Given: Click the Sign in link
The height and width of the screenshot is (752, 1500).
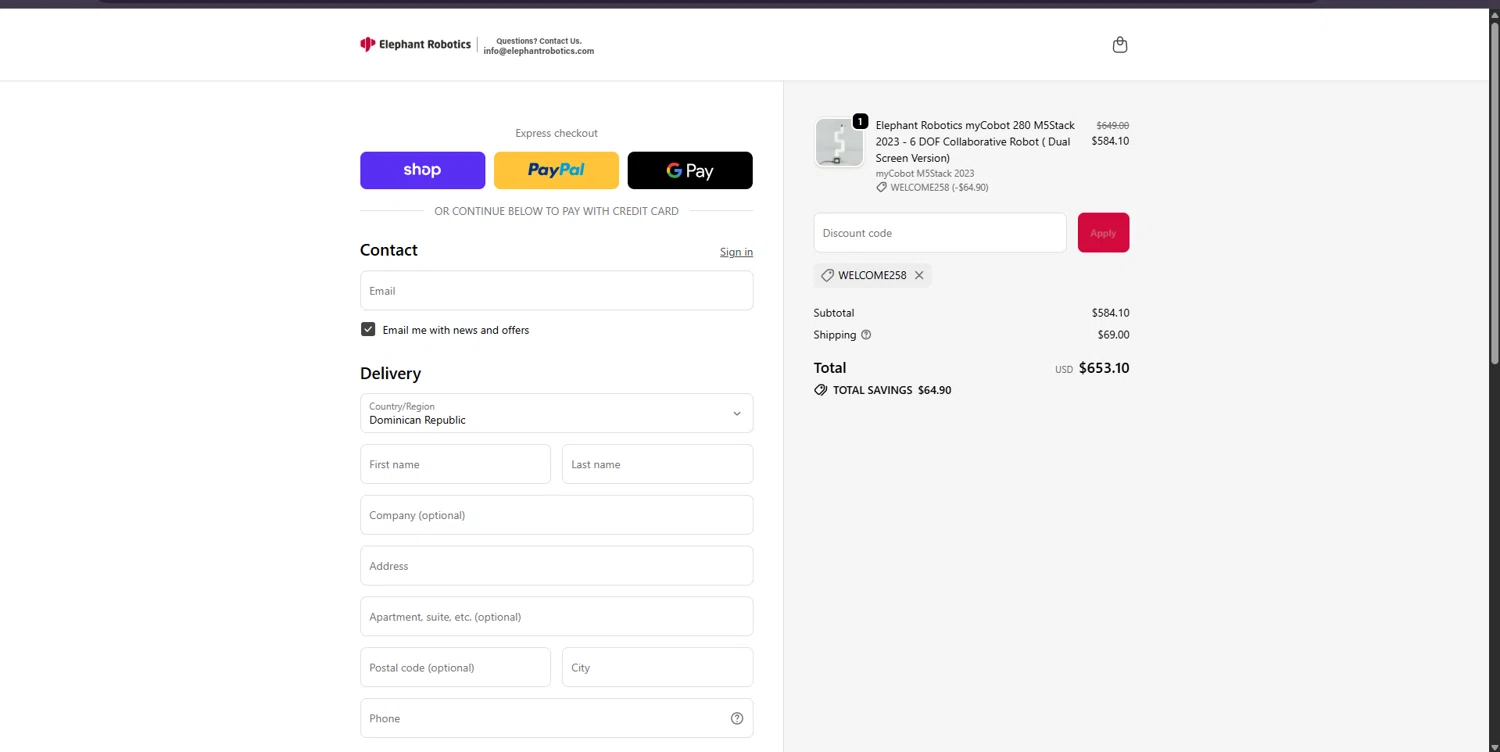Looking at the screenshot, I should [736, 252].
